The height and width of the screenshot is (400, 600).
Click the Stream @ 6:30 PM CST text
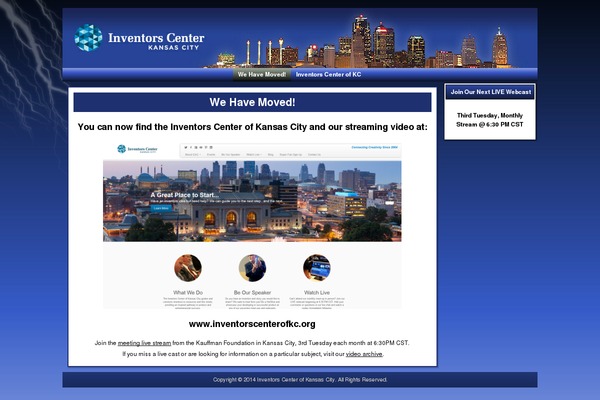click(490, 124)
